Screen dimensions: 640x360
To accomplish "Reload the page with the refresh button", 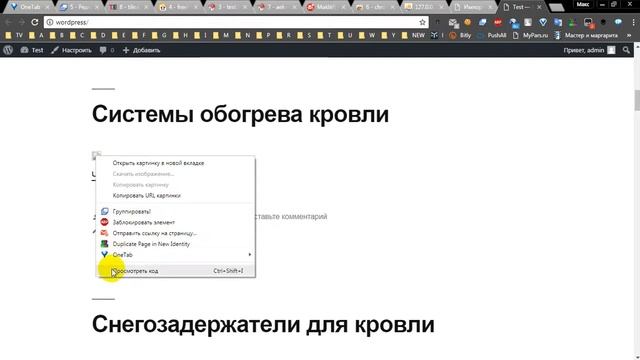I will coord(35,22).
